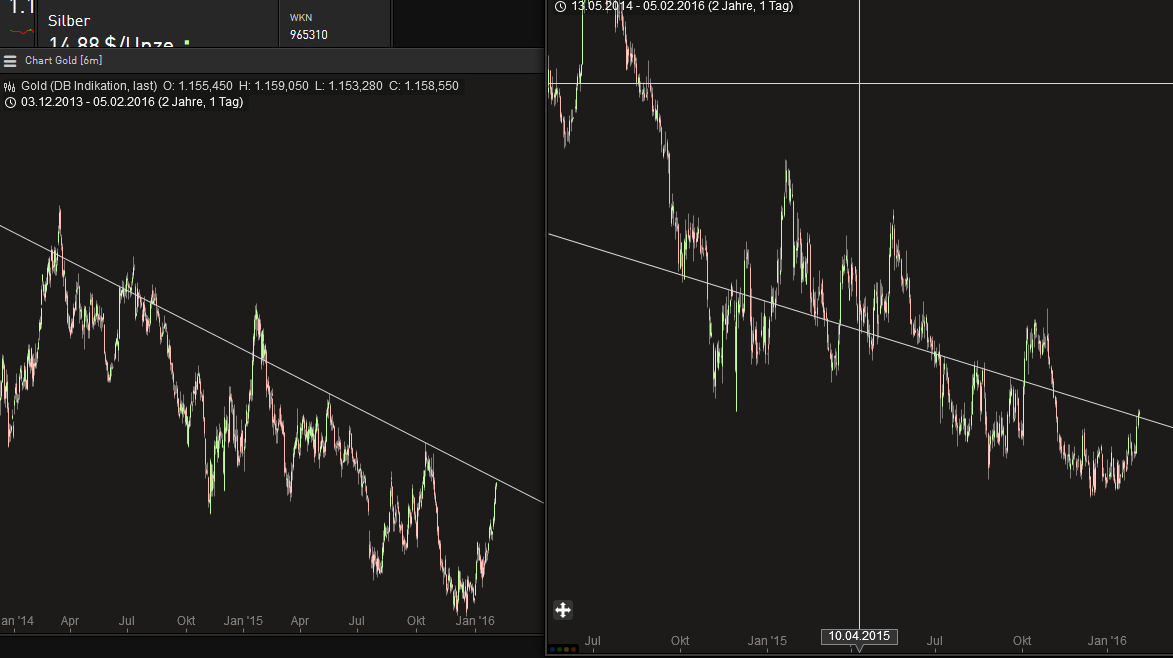Select the Silber instrument header
Viewport: 1173px width, 658px height.
[x=69, y=20]
